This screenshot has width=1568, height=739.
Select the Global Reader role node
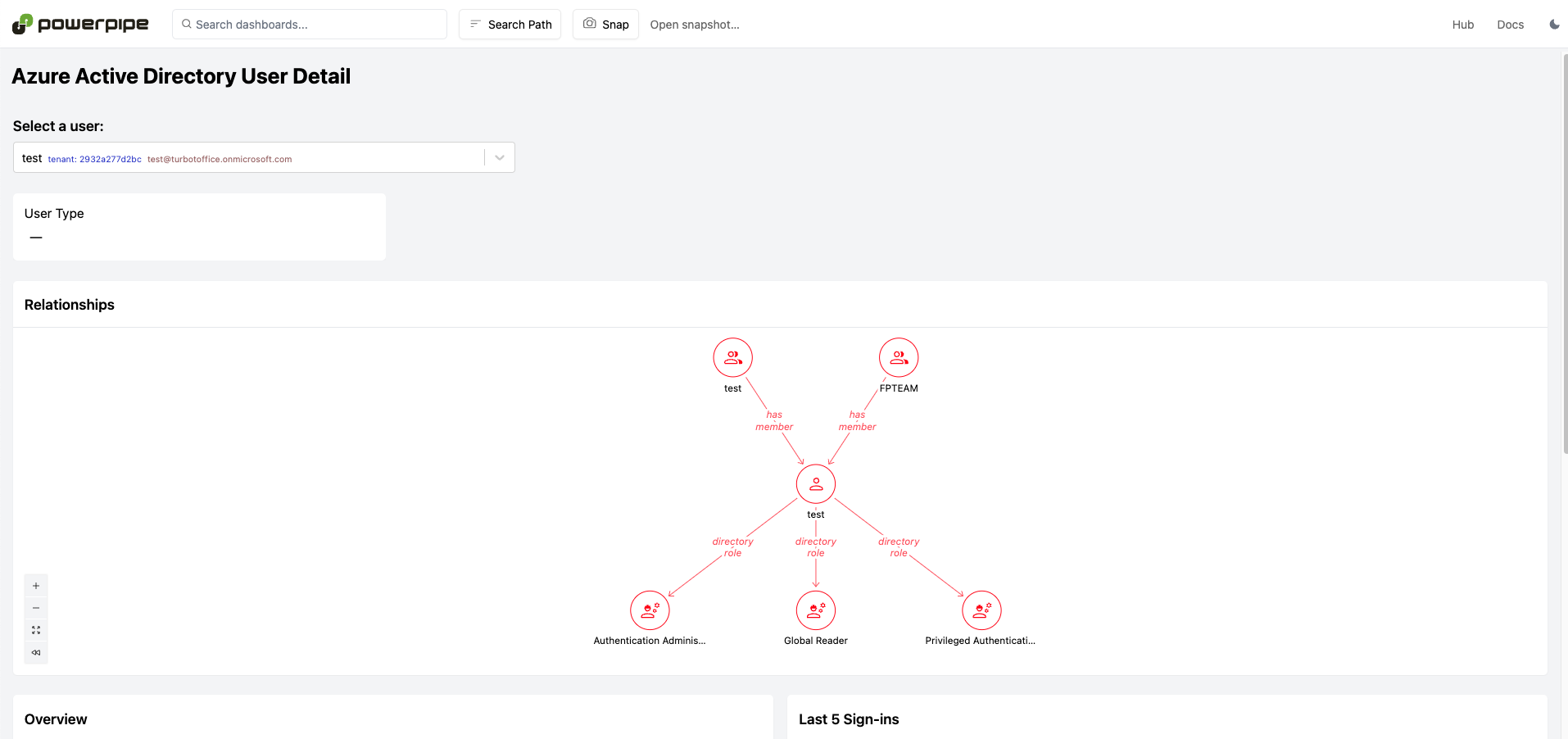[816, 610]
